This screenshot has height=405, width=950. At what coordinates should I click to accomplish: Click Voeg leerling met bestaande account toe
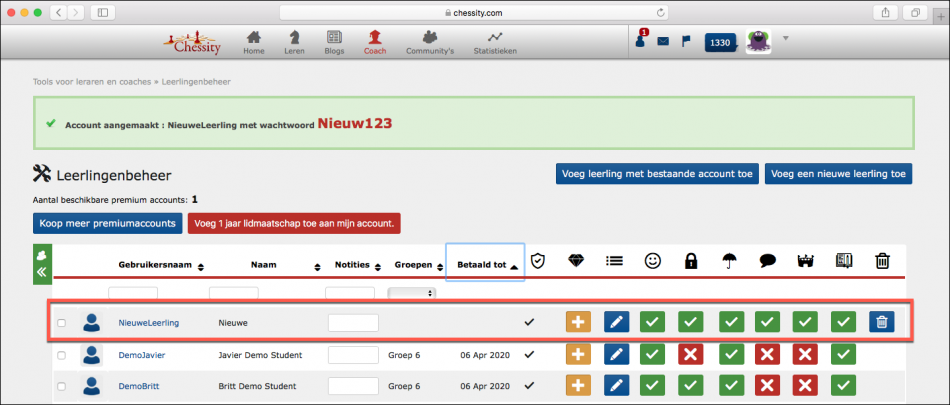point(657,173)
